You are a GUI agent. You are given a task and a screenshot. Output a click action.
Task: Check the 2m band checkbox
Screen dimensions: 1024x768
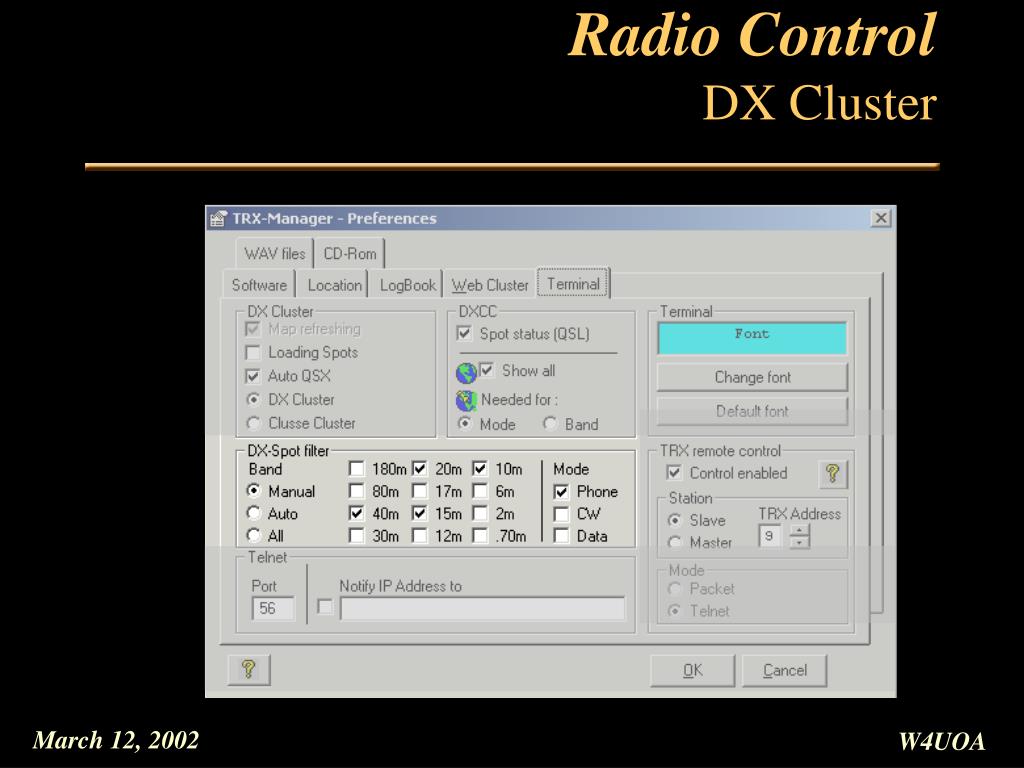pos(480,513)
